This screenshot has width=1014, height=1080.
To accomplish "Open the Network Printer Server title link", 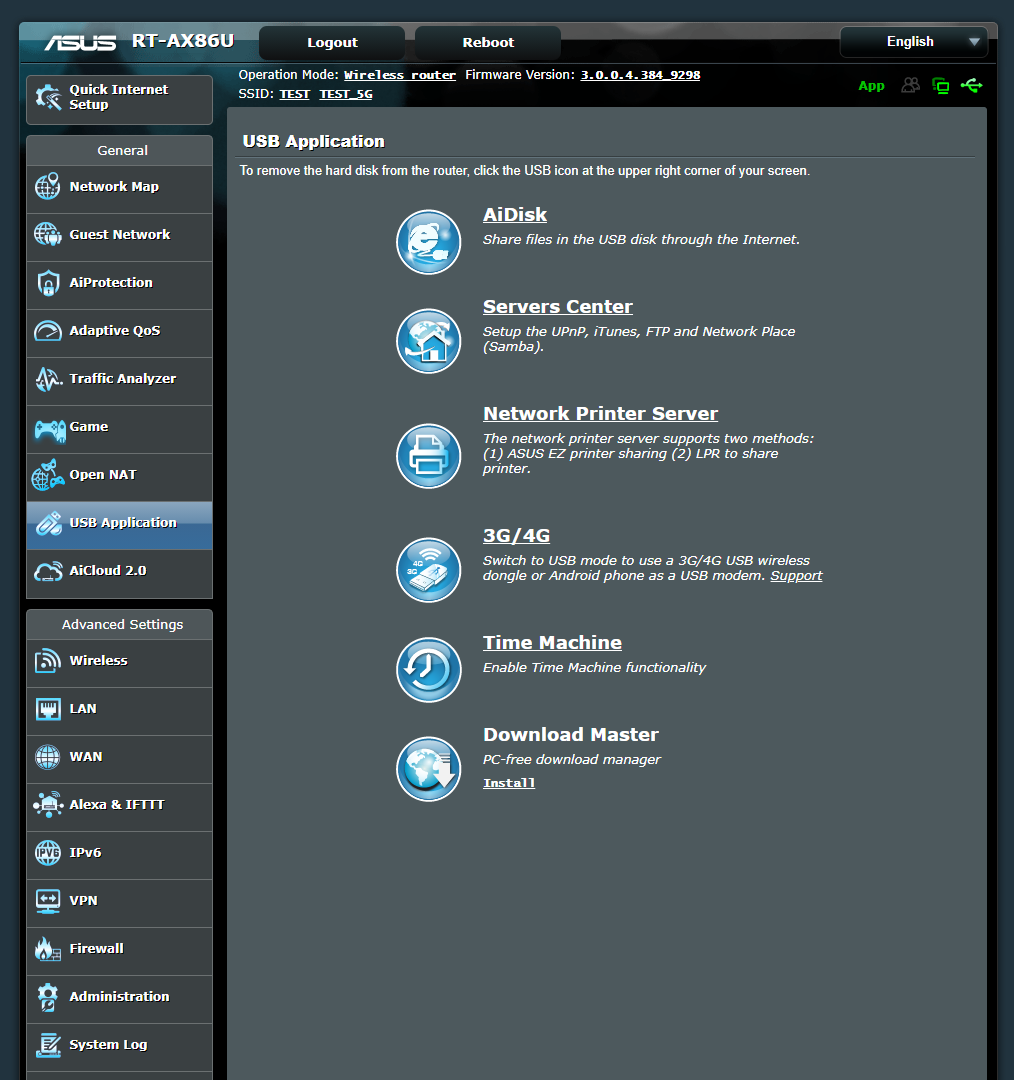I will (600, 413).
